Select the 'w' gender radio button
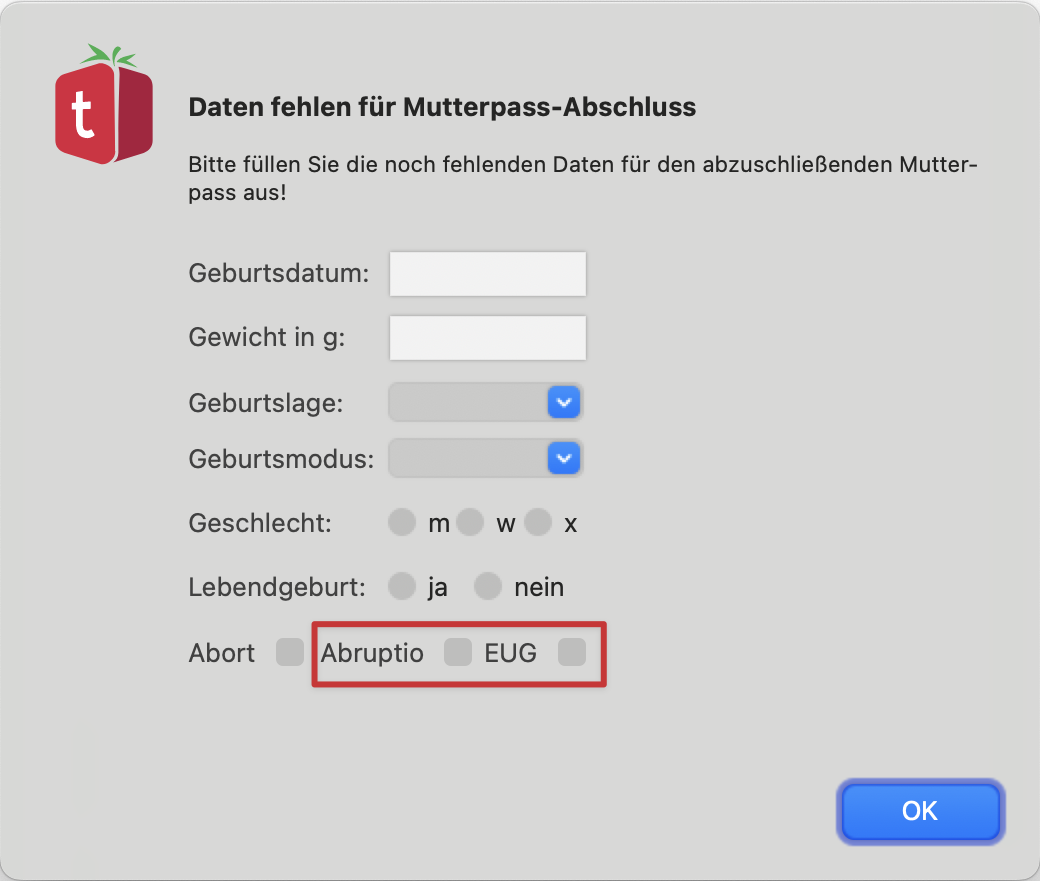This screenshot has height=881, width=1040. tap(469, 522)
